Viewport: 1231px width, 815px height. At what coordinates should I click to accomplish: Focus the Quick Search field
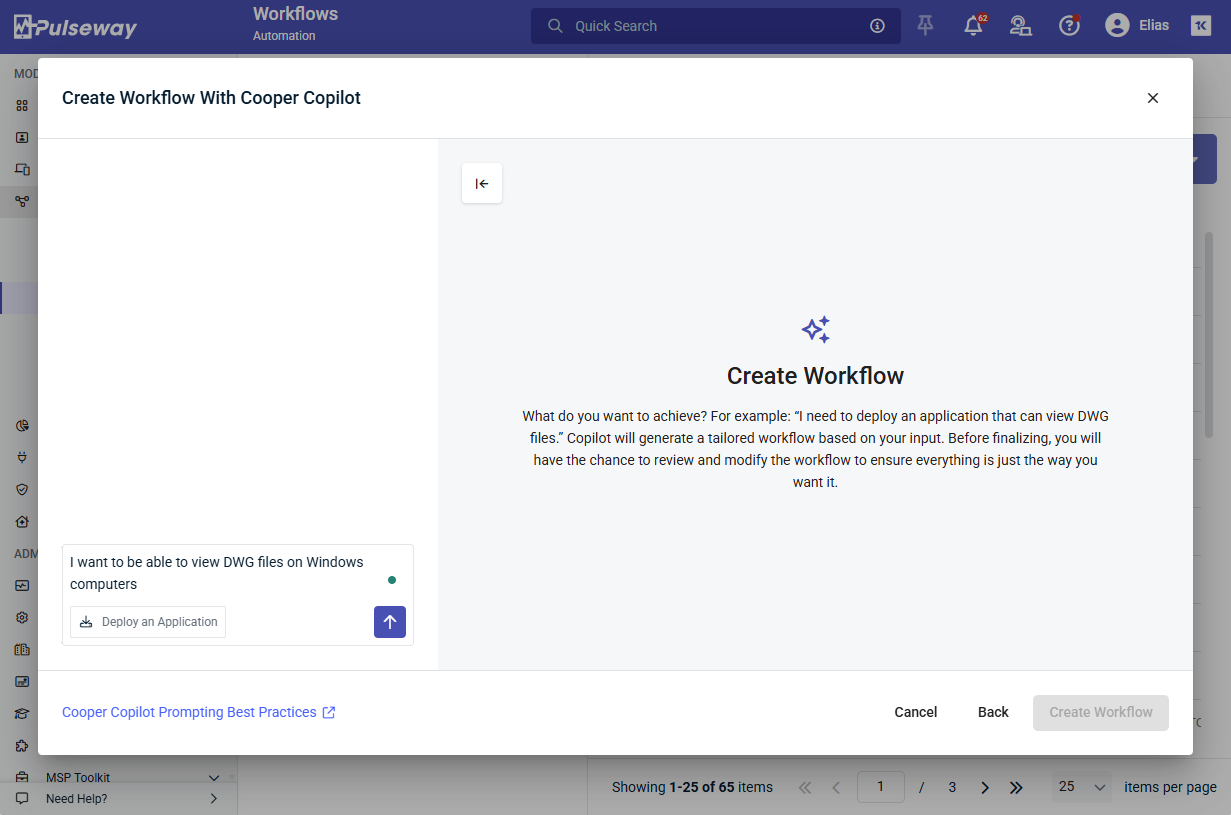tap(716, 26)
